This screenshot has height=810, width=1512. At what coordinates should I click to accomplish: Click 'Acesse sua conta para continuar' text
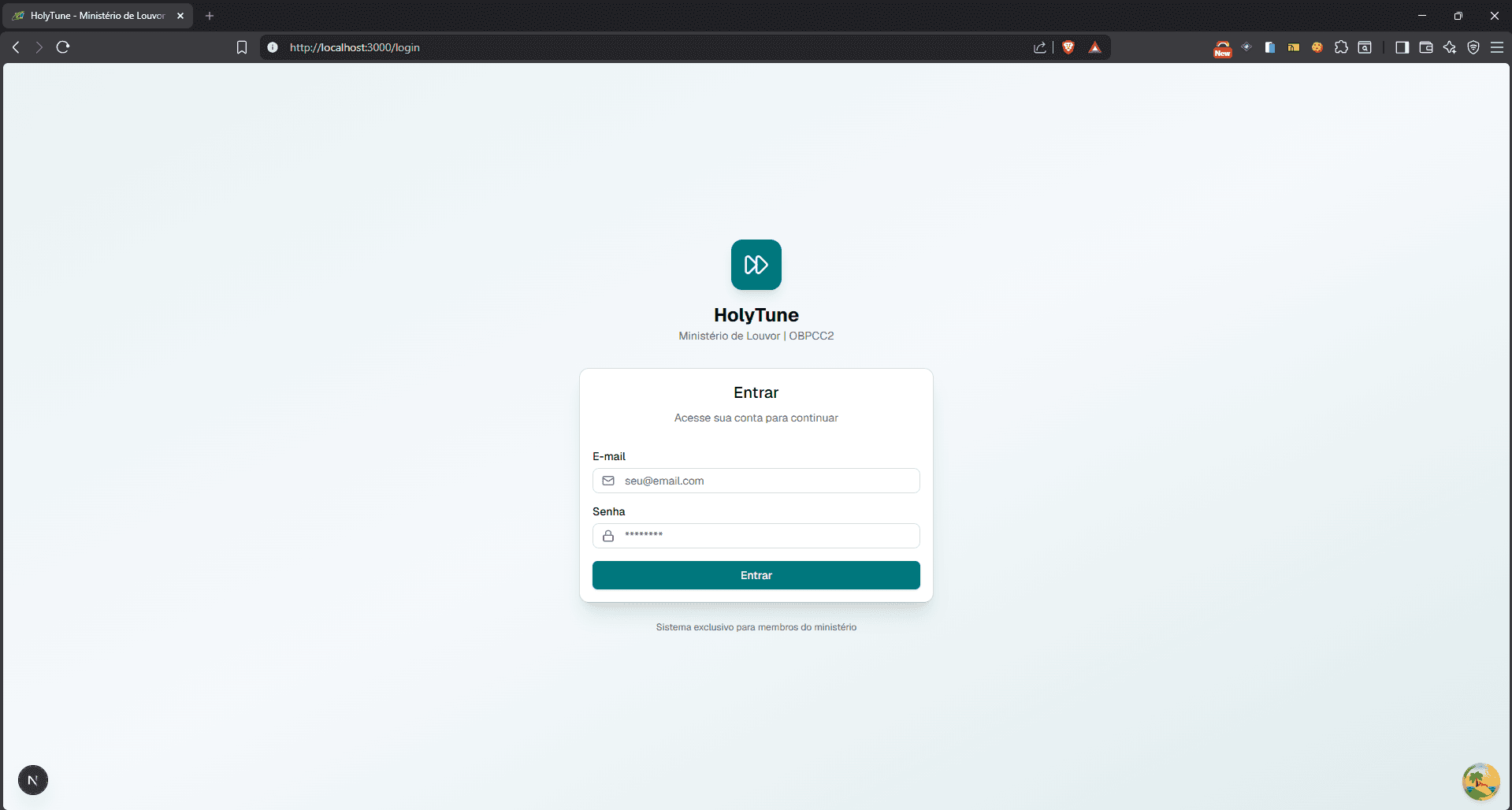[x=756, y=418]
